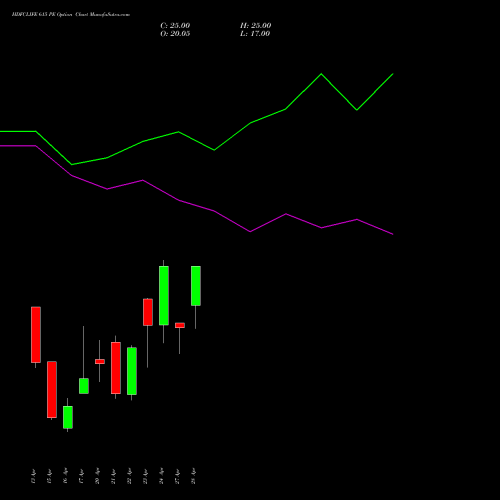Click the tall green candlestick above 24 Apr
The height and width of the screenshot is (500, 500).
click(164, 295)
